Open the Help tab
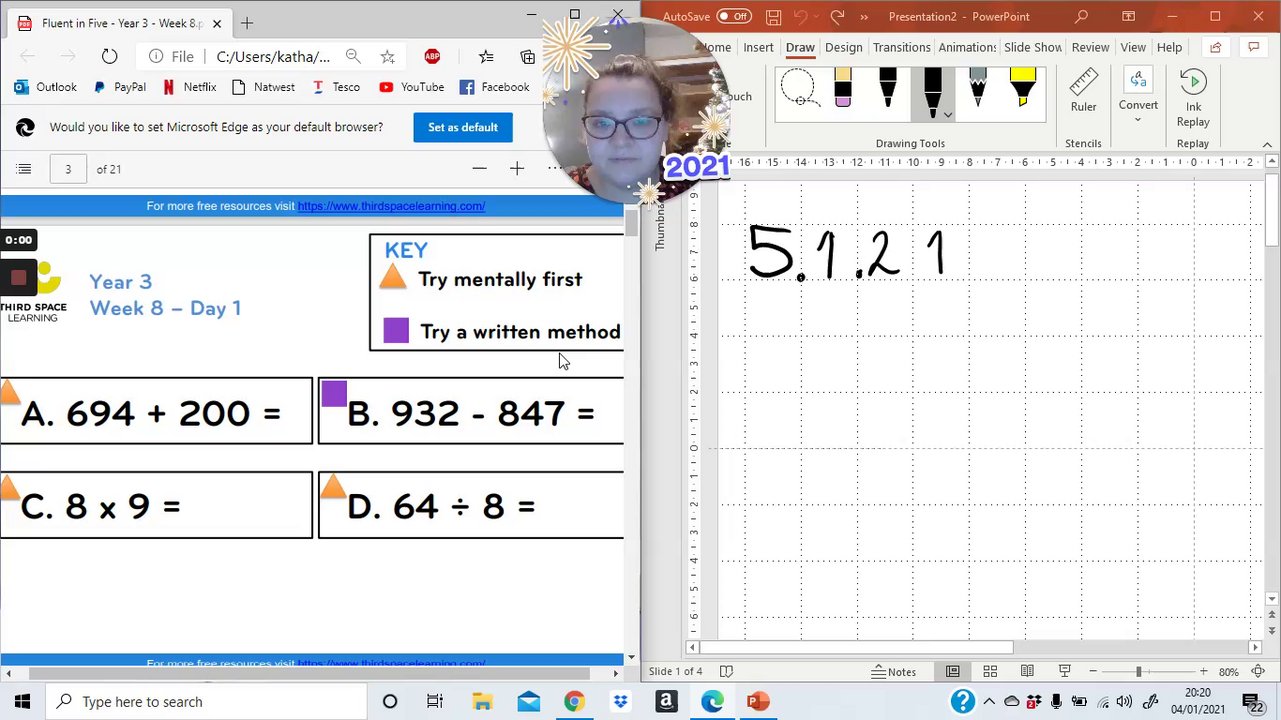 point(1169,47)
